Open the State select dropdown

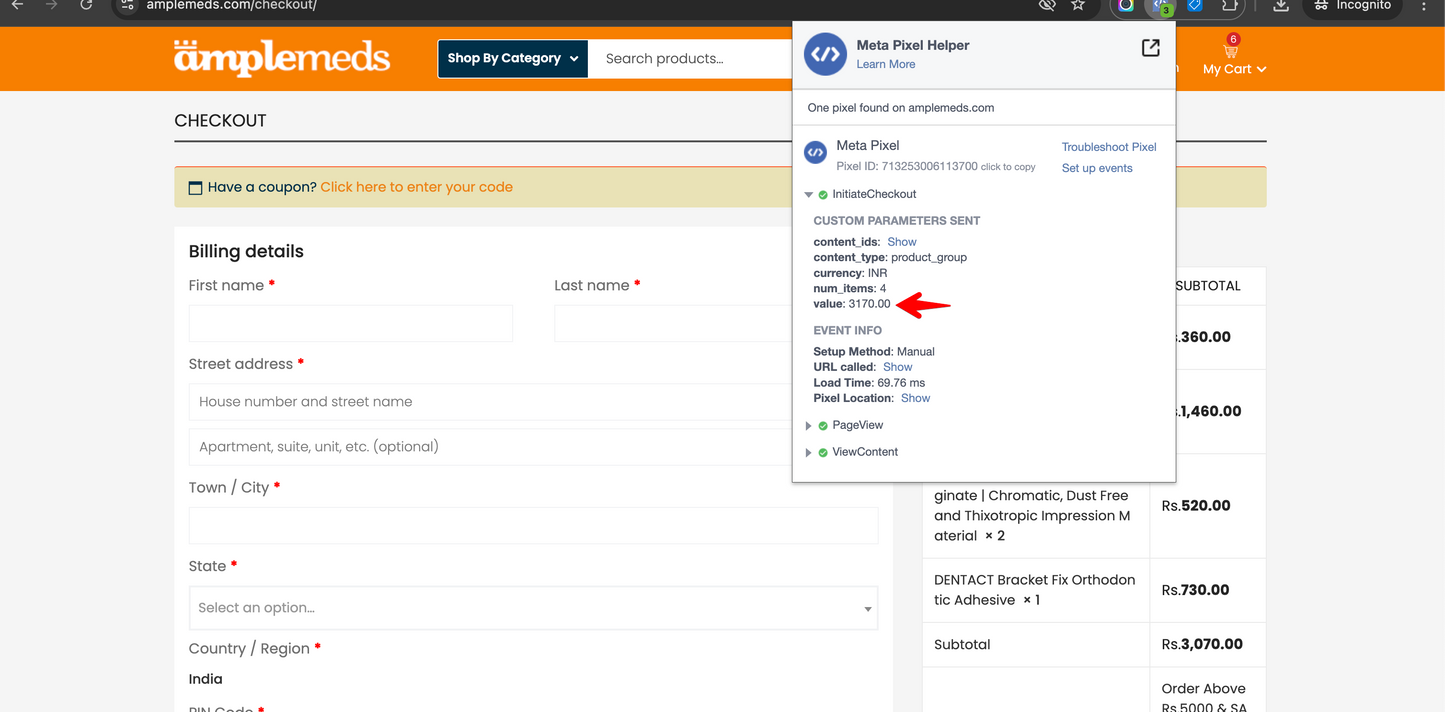(x=533, y=608)
